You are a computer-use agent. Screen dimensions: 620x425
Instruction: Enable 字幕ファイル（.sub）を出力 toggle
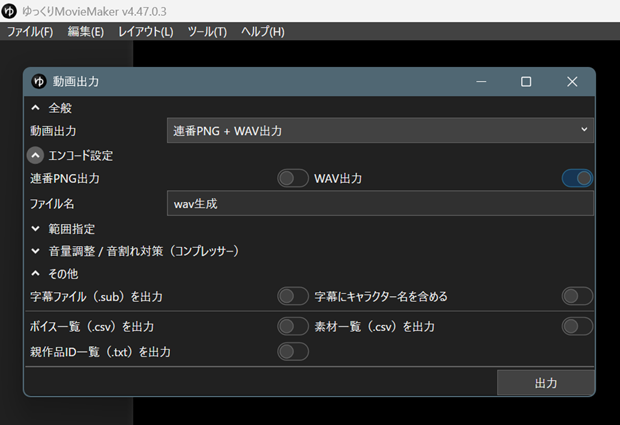(292, 296)
